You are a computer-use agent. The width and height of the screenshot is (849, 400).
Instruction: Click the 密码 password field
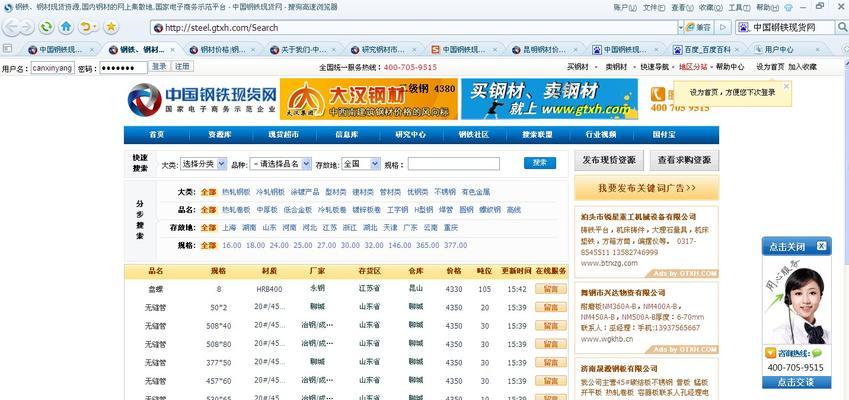point(123,68)
